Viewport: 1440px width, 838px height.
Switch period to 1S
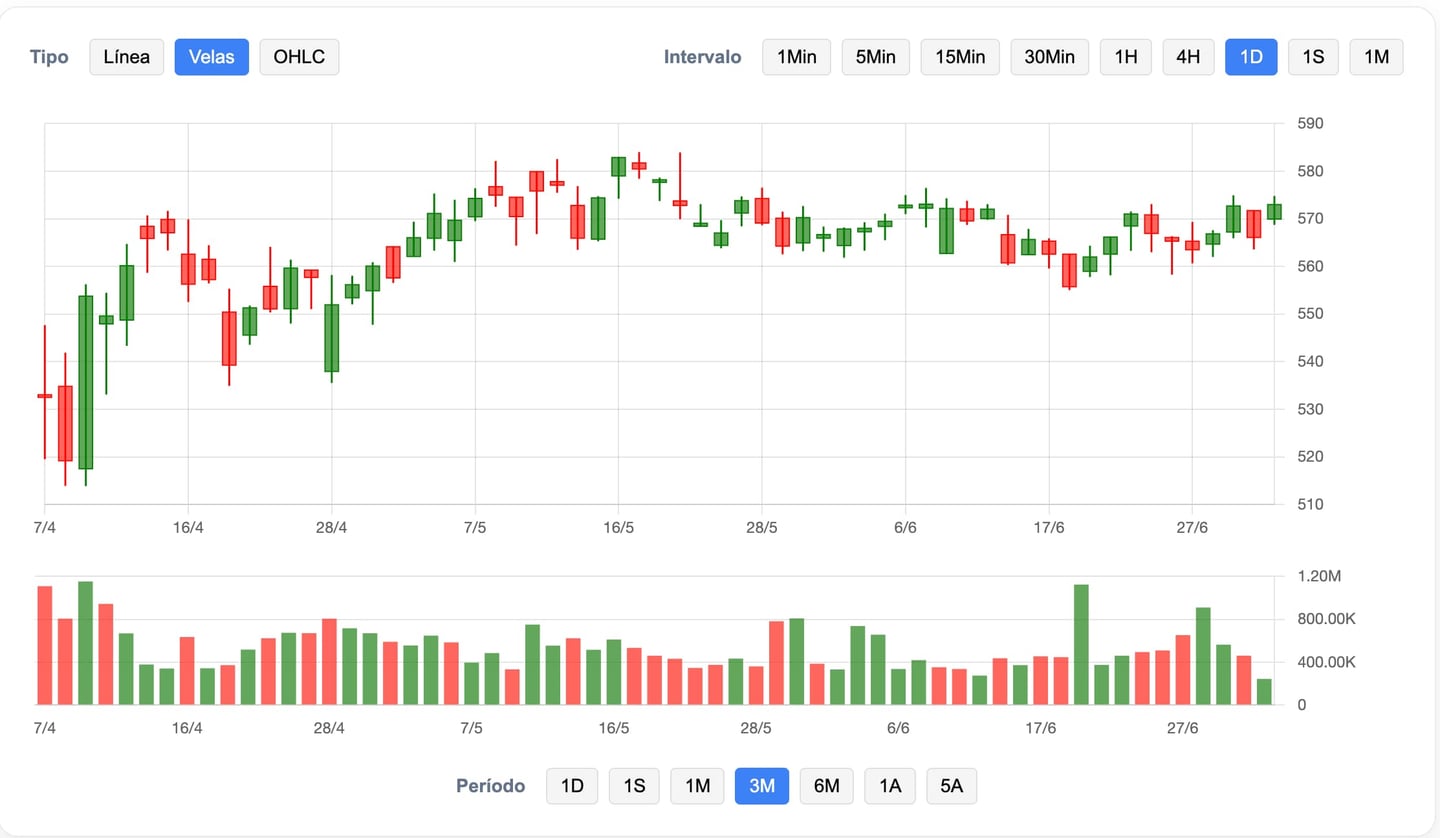pos(634,786)
